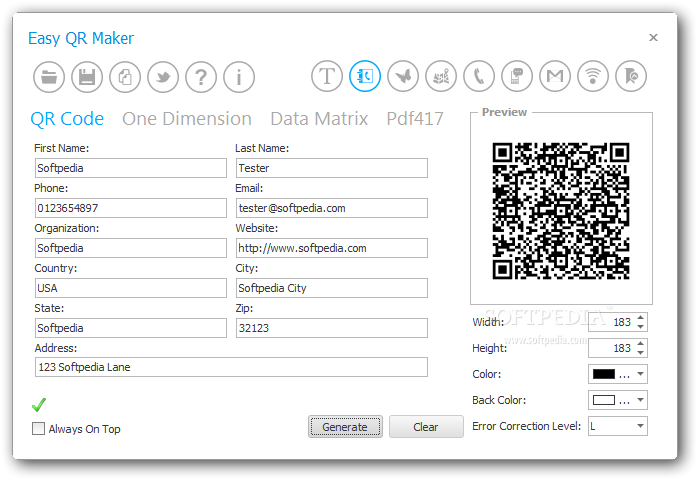The width and height of the screenshot is (698, 480).
Task: Copy the code using the clipboard icon
Action: point(125,77)
